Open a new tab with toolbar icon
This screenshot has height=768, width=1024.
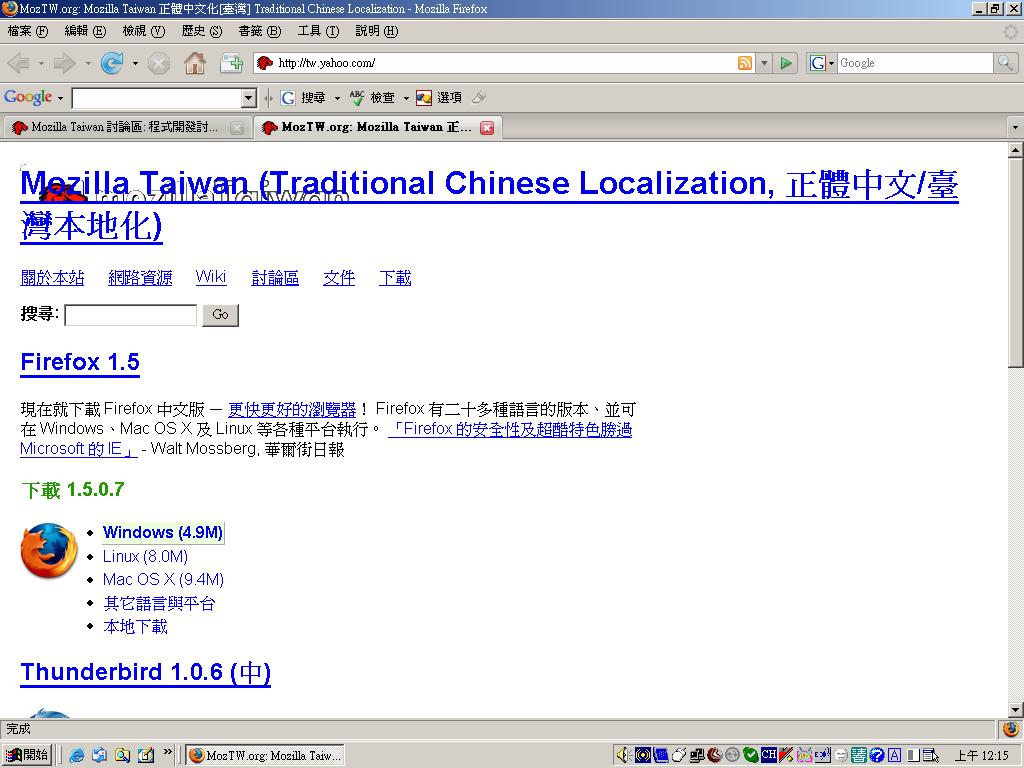tap(231, 63)
